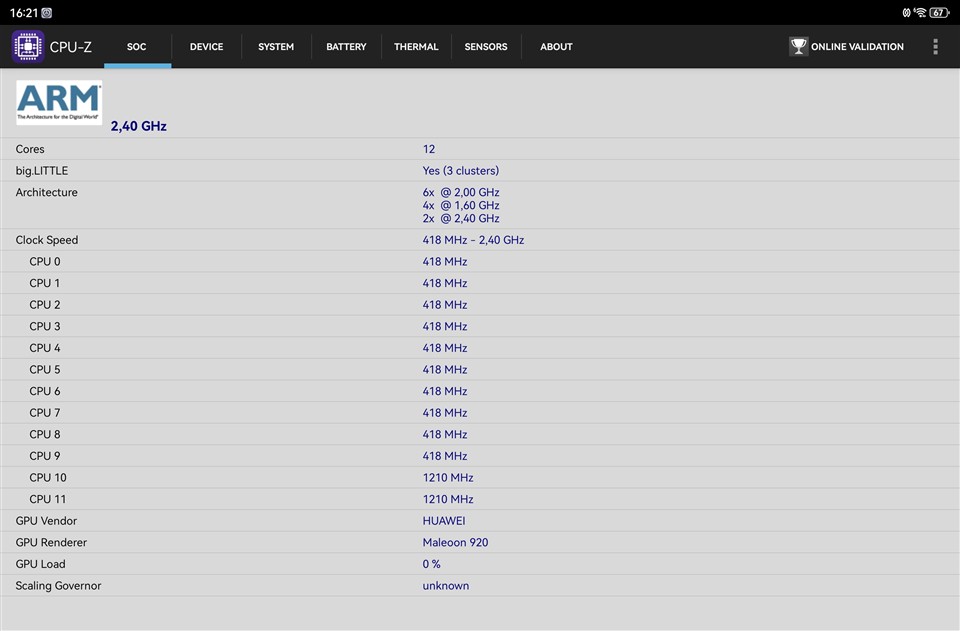Select the BATTERY tab
This screenshot has height=631, width=960.
(346, 47)
